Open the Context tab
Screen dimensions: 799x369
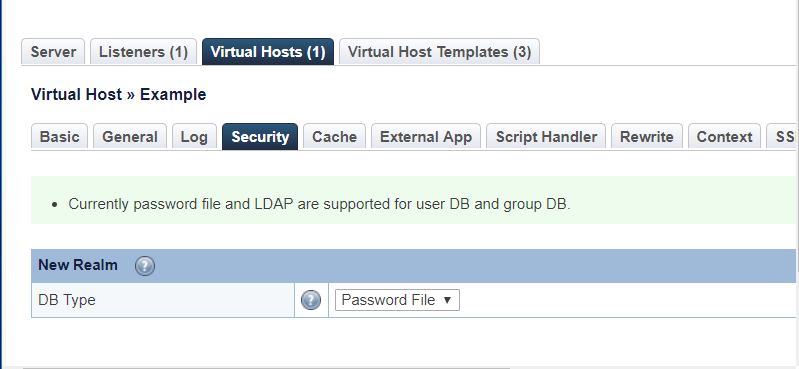pos(725,137)
